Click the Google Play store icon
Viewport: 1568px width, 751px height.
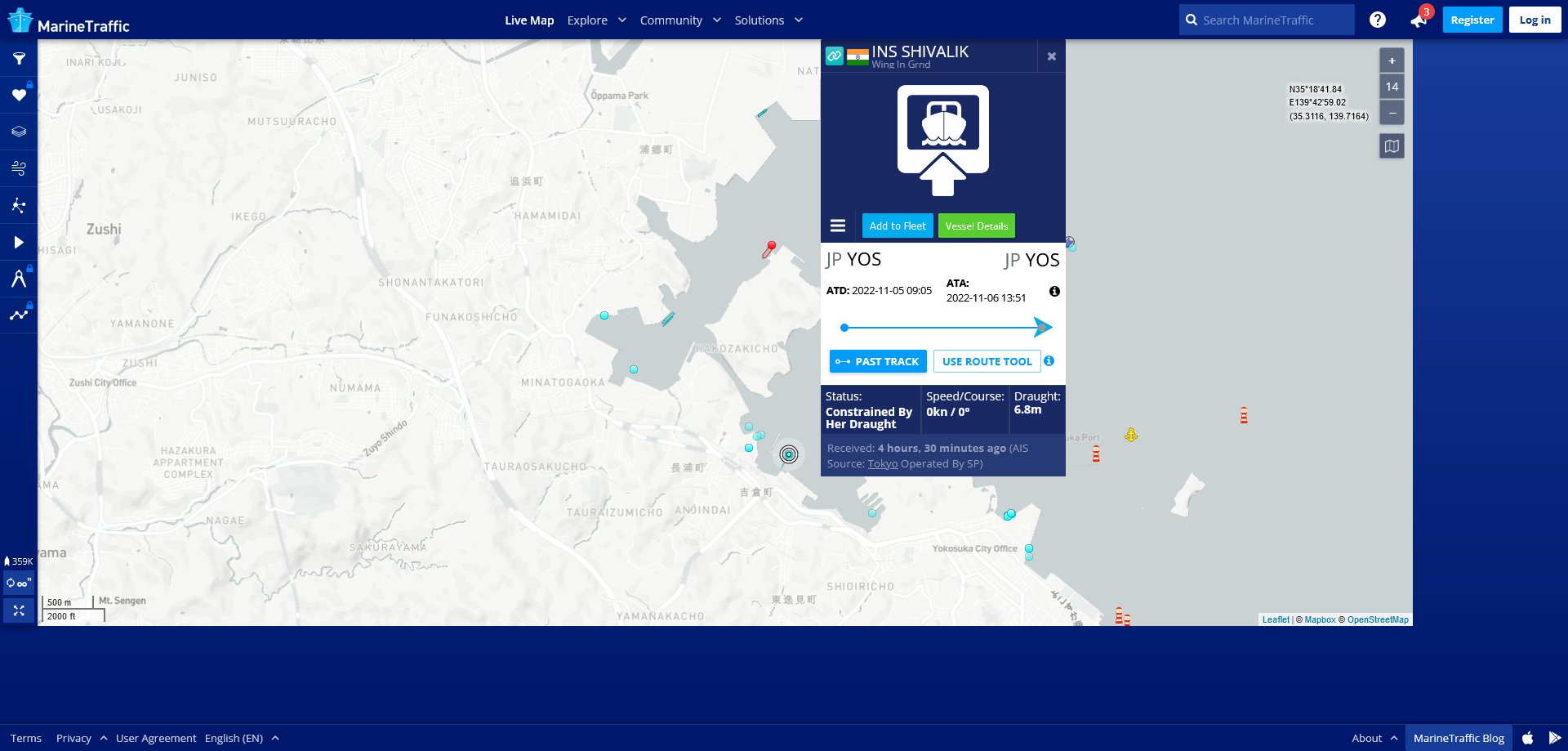pos(1554,738)
